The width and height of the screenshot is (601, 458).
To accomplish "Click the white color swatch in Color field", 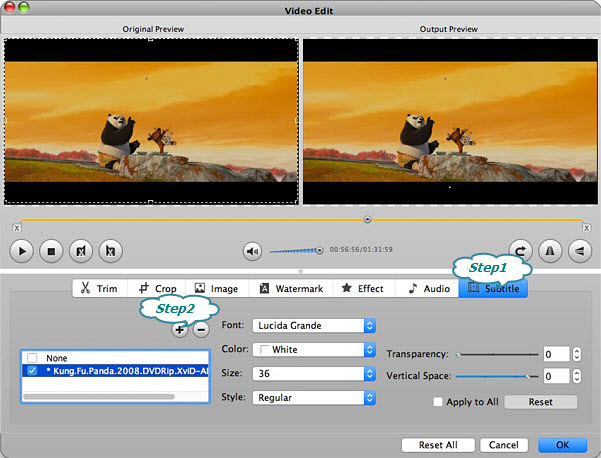I will (x=264, y=350).
